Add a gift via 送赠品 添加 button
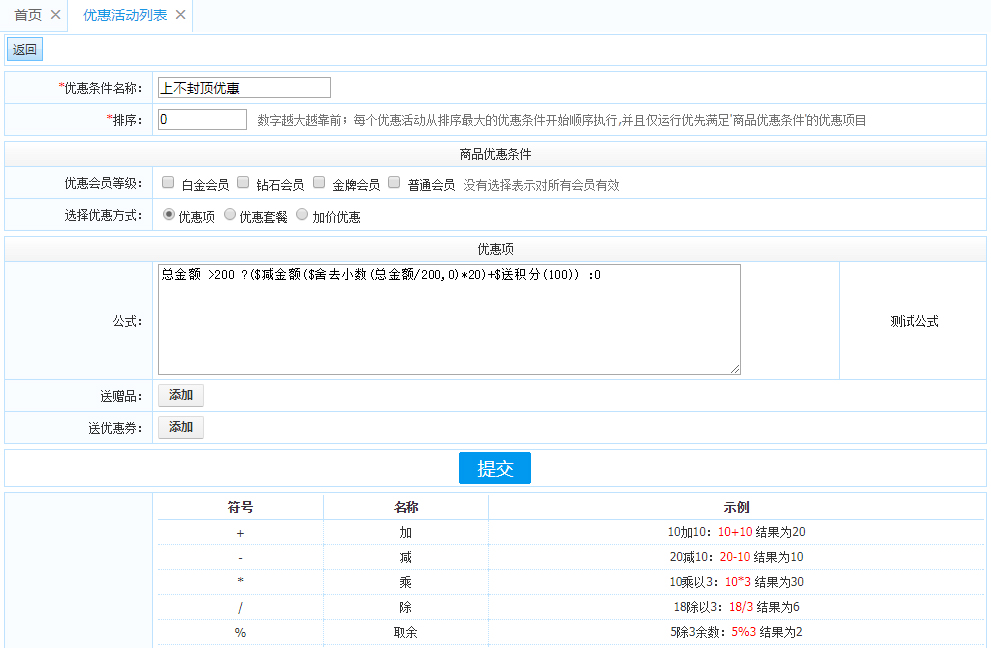Screen dimensions: 991x648 pos(181,395)
